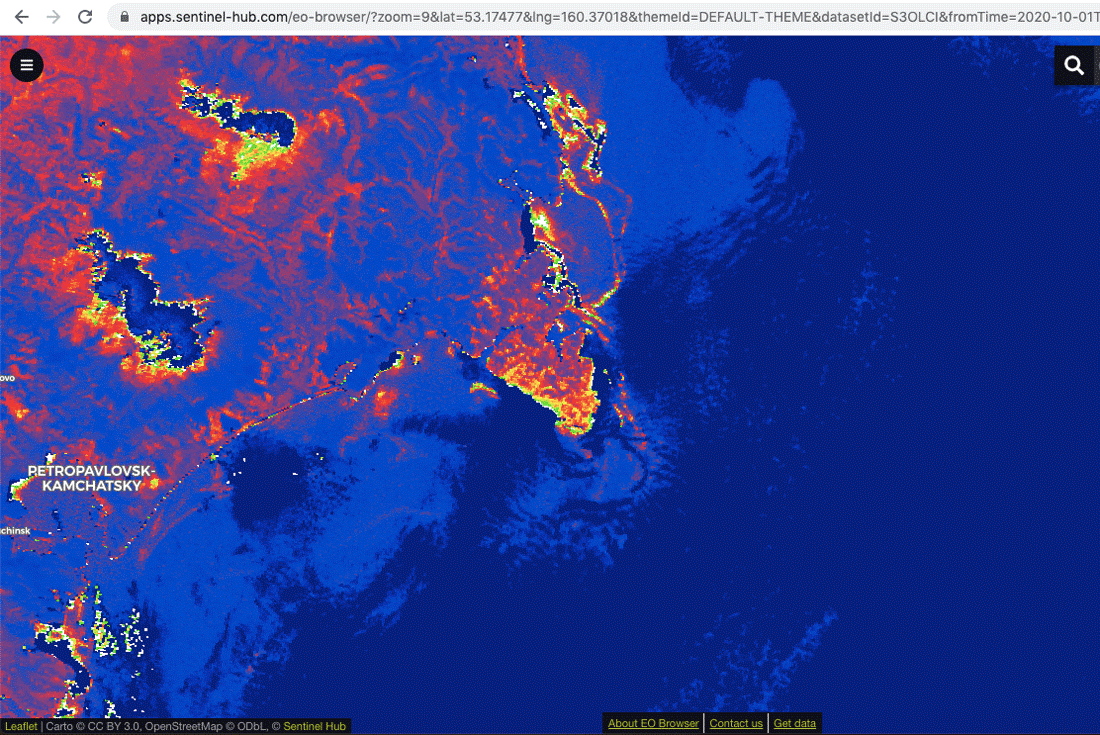The image size is (1100, 735).
Task: Click the browser forward arrow
Action: pyautogui.click(x=53, y=17)
